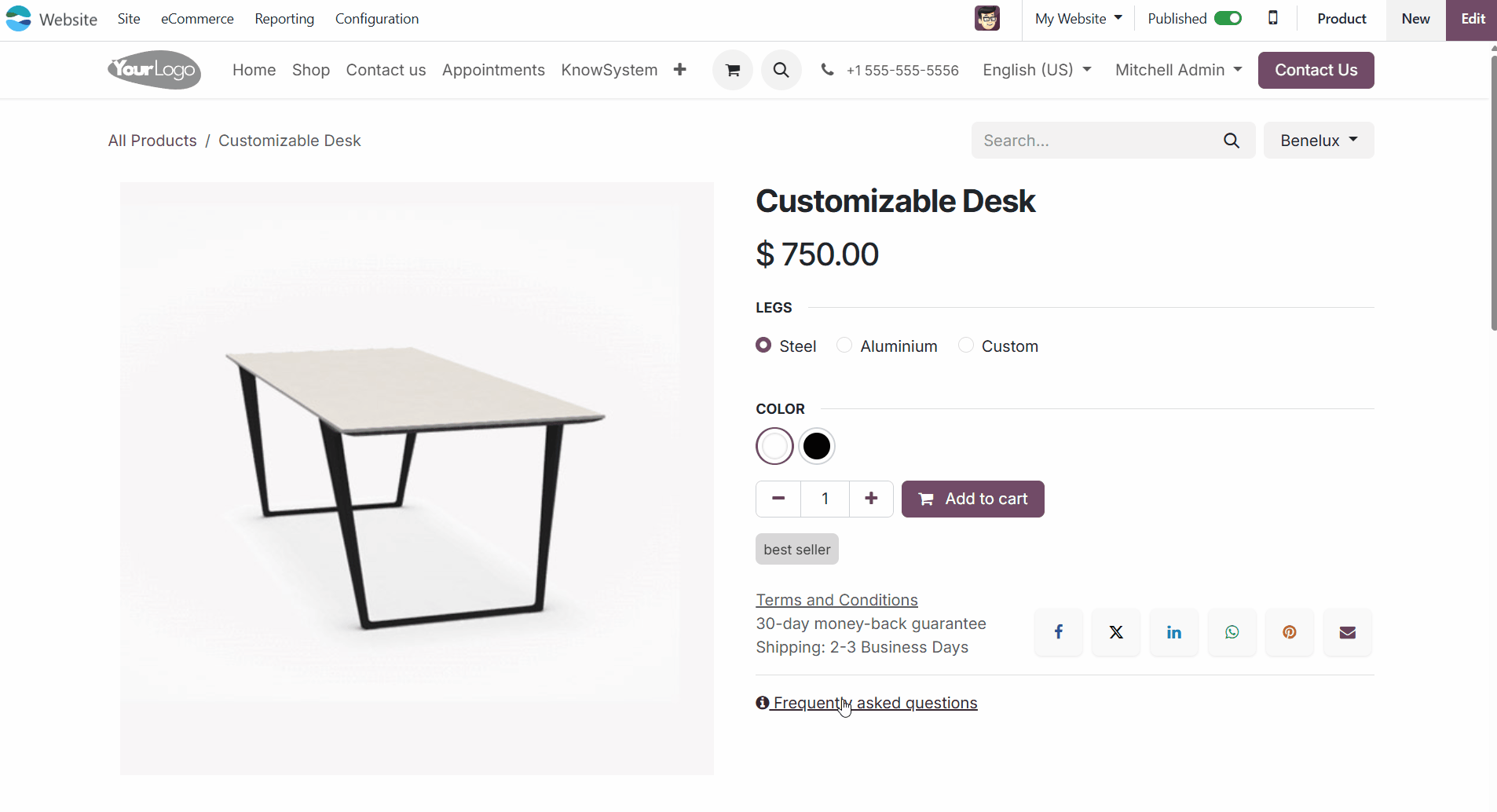The width and height of the screenshot is (1497, 812).
Task: Open the My Website selector dropdown
Action: [x=1078, y=19]
